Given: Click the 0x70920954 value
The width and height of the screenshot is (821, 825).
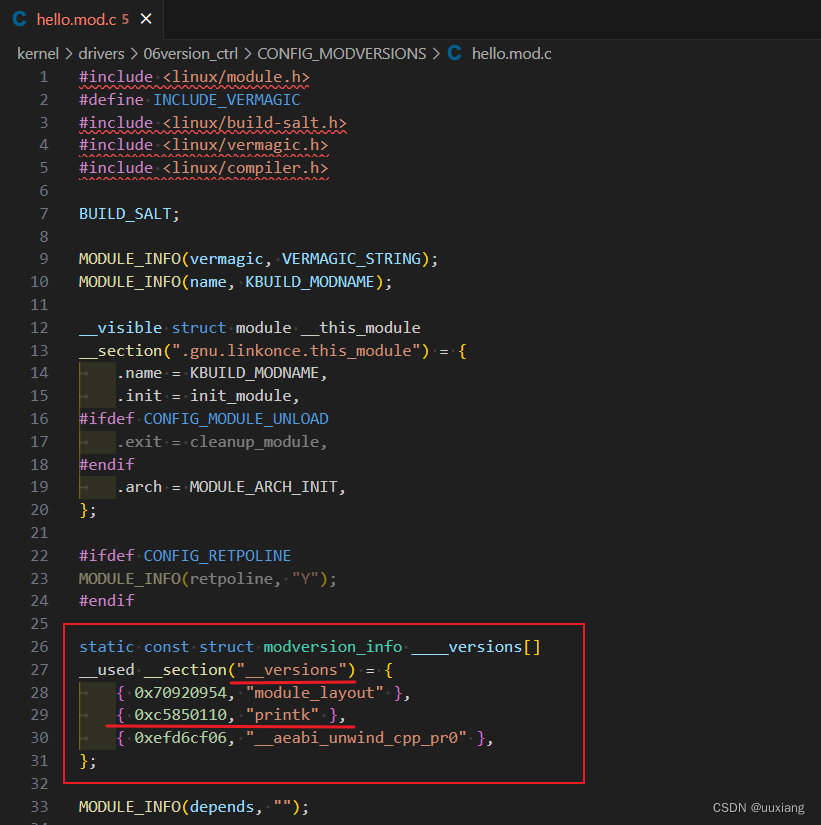Looking at the screenshot, I should 181,693.
